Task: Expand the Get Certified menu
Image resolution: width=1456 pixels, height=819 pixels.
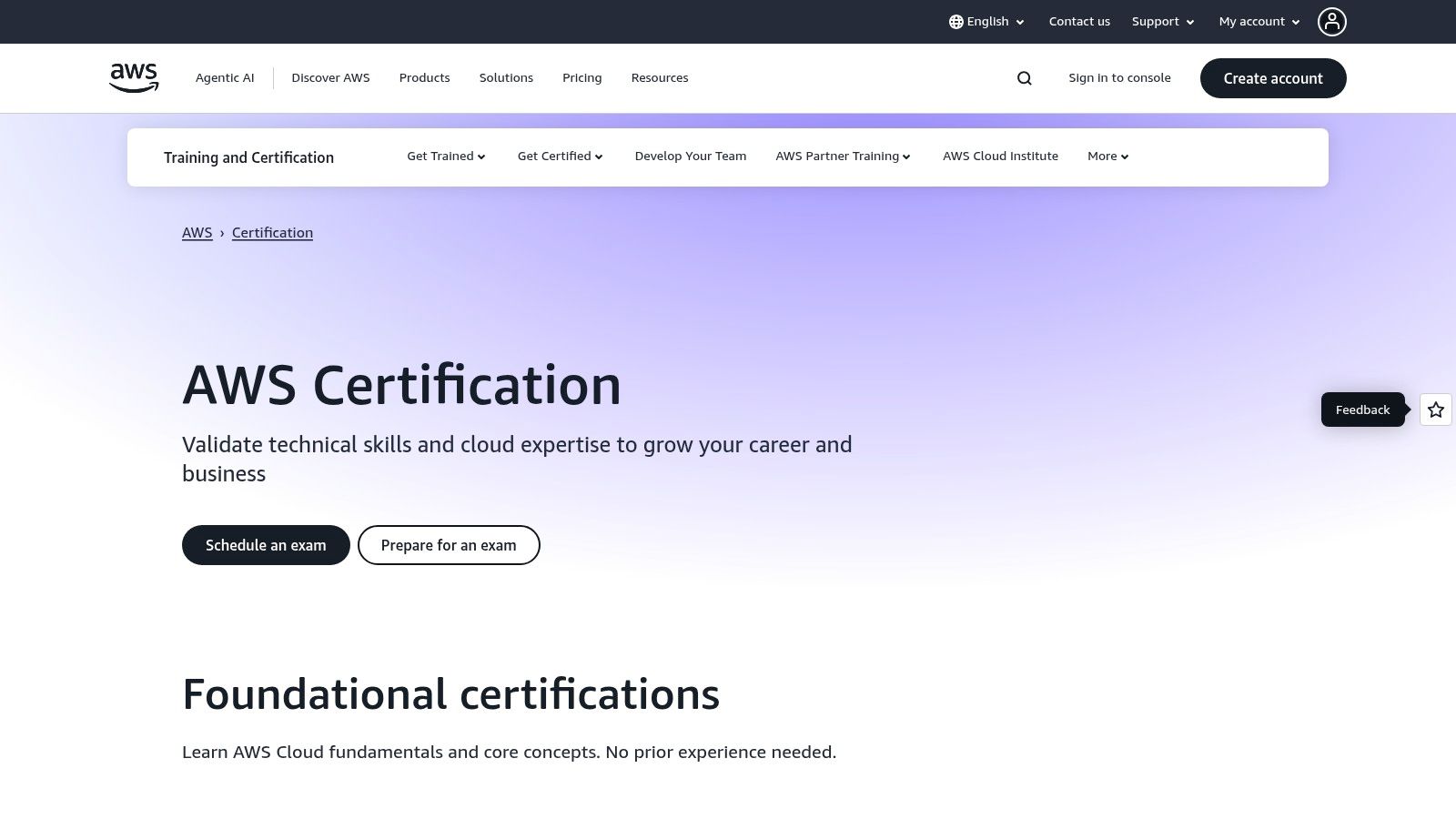Action: pyautogui.click(x=561, y=157)
